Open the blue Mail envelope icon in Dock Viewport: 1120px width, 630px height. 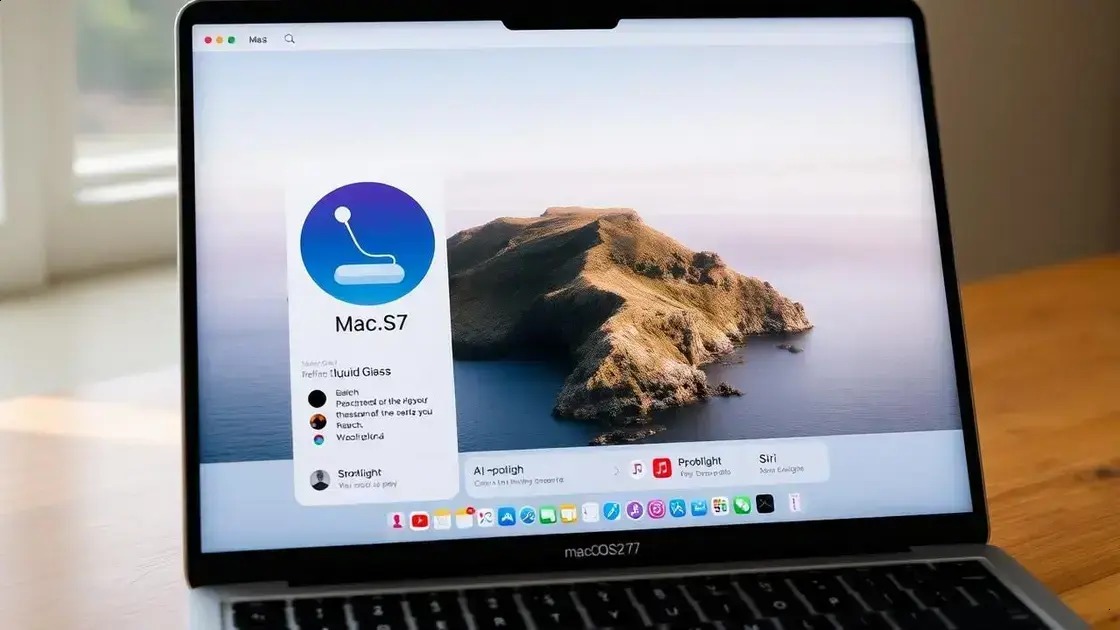tap(699, 508)
